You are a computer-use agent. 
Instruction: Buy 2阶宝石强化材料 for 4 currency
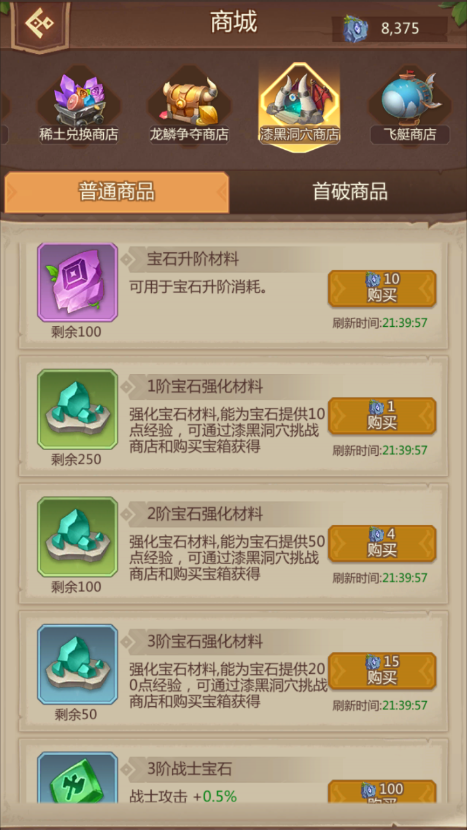(x=382, y=544)
